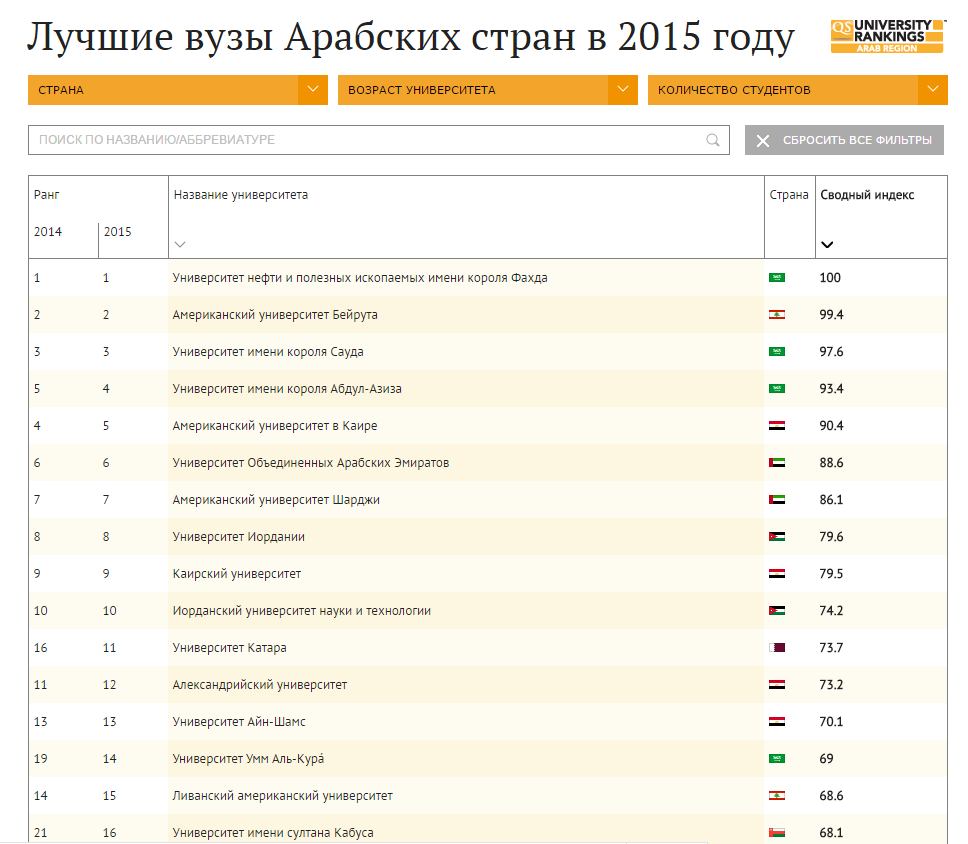Select Университет Катара

coord(229,648)
